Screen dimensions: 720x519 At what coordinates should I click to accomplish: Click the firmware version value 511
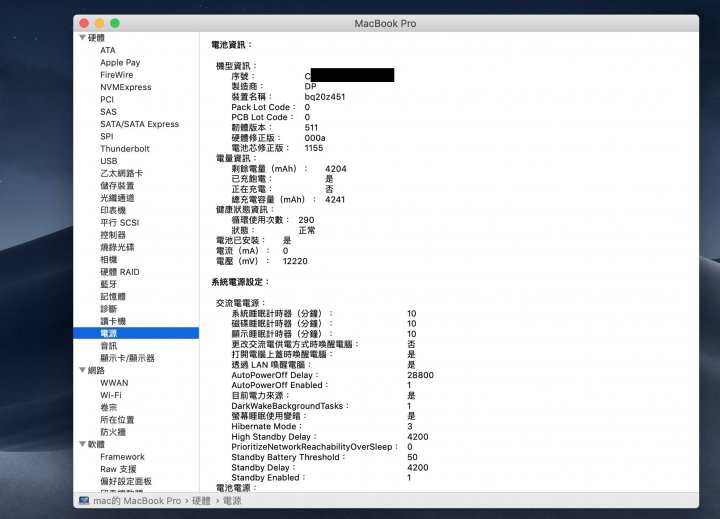(311, 128)
